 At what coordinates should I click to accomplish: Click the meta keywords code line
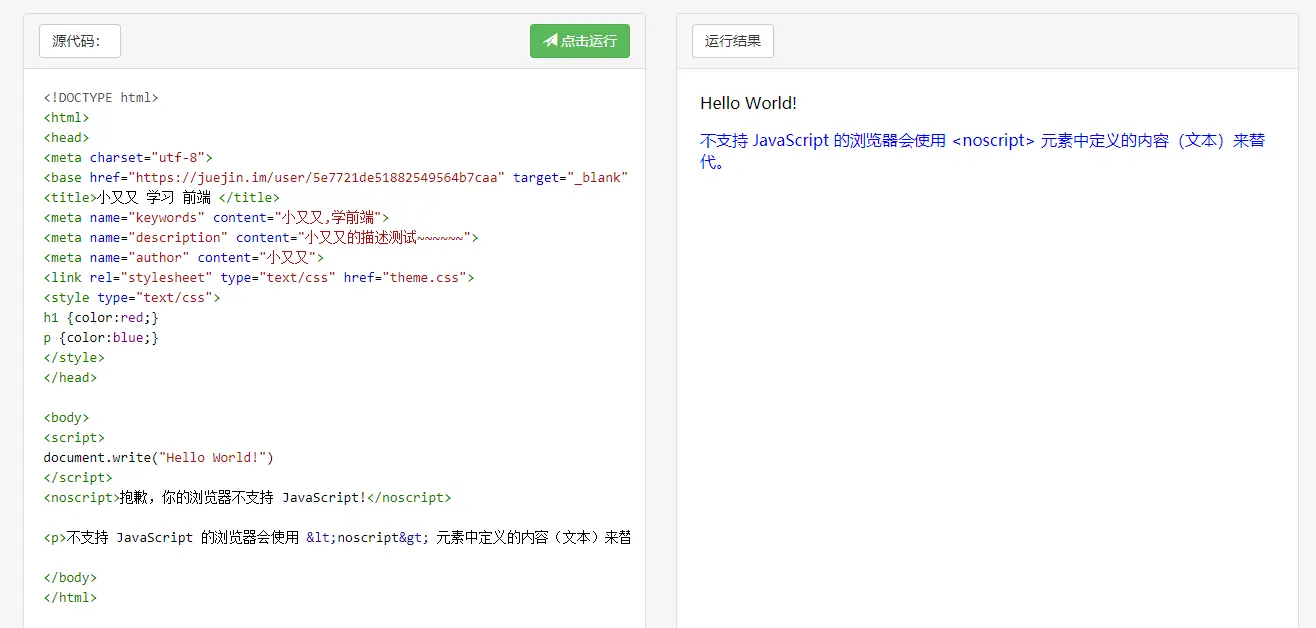click(216, 218)
